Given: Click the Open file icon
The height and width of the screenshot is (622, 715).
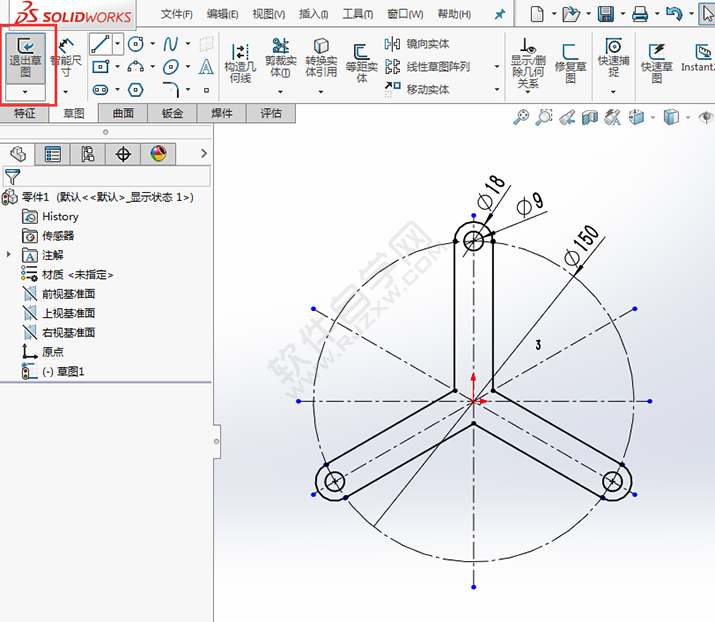Looking at the screenshot, I should tap(570, 14).
